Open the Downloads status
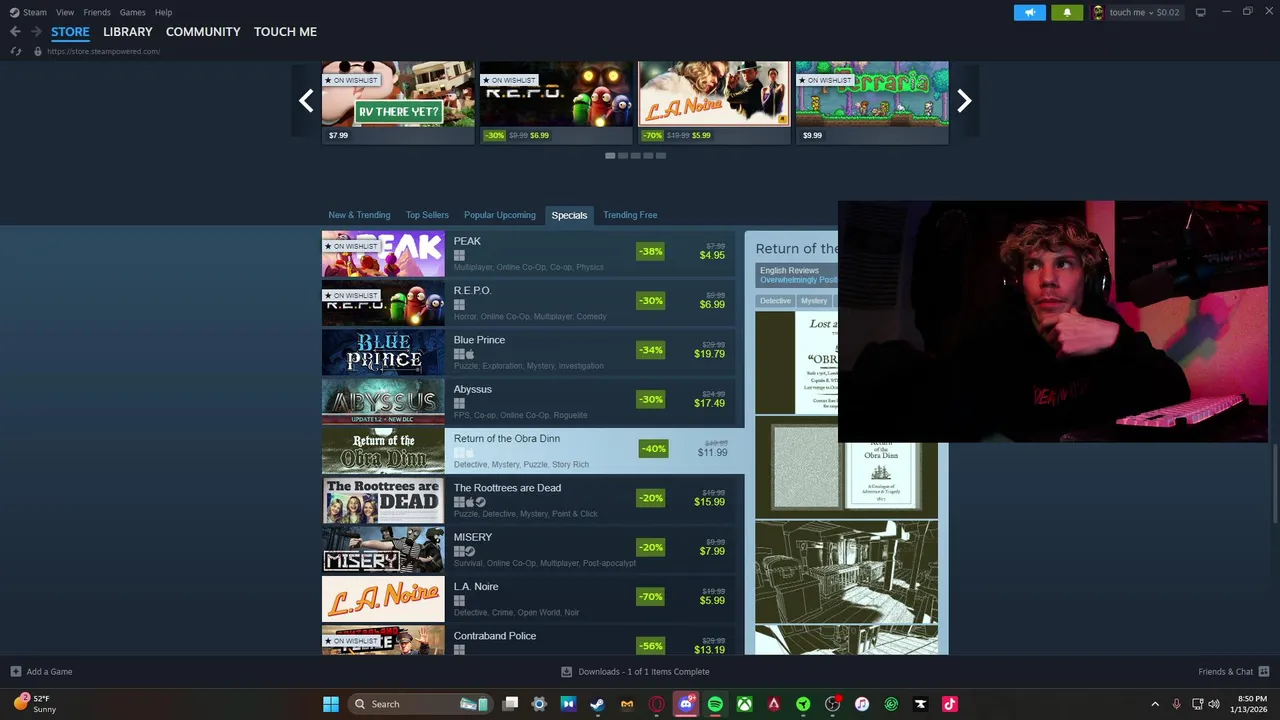 pyautogui.click(x=635, y=672)
